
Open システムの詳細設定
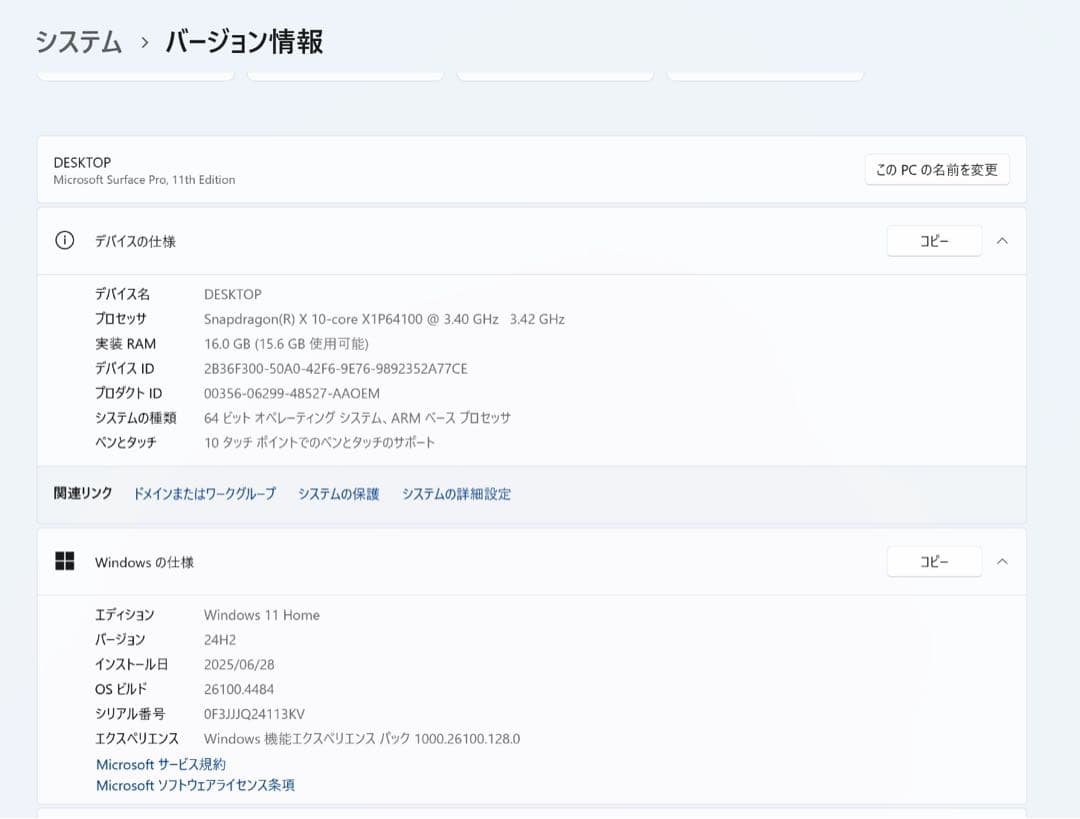pos(455,493)
